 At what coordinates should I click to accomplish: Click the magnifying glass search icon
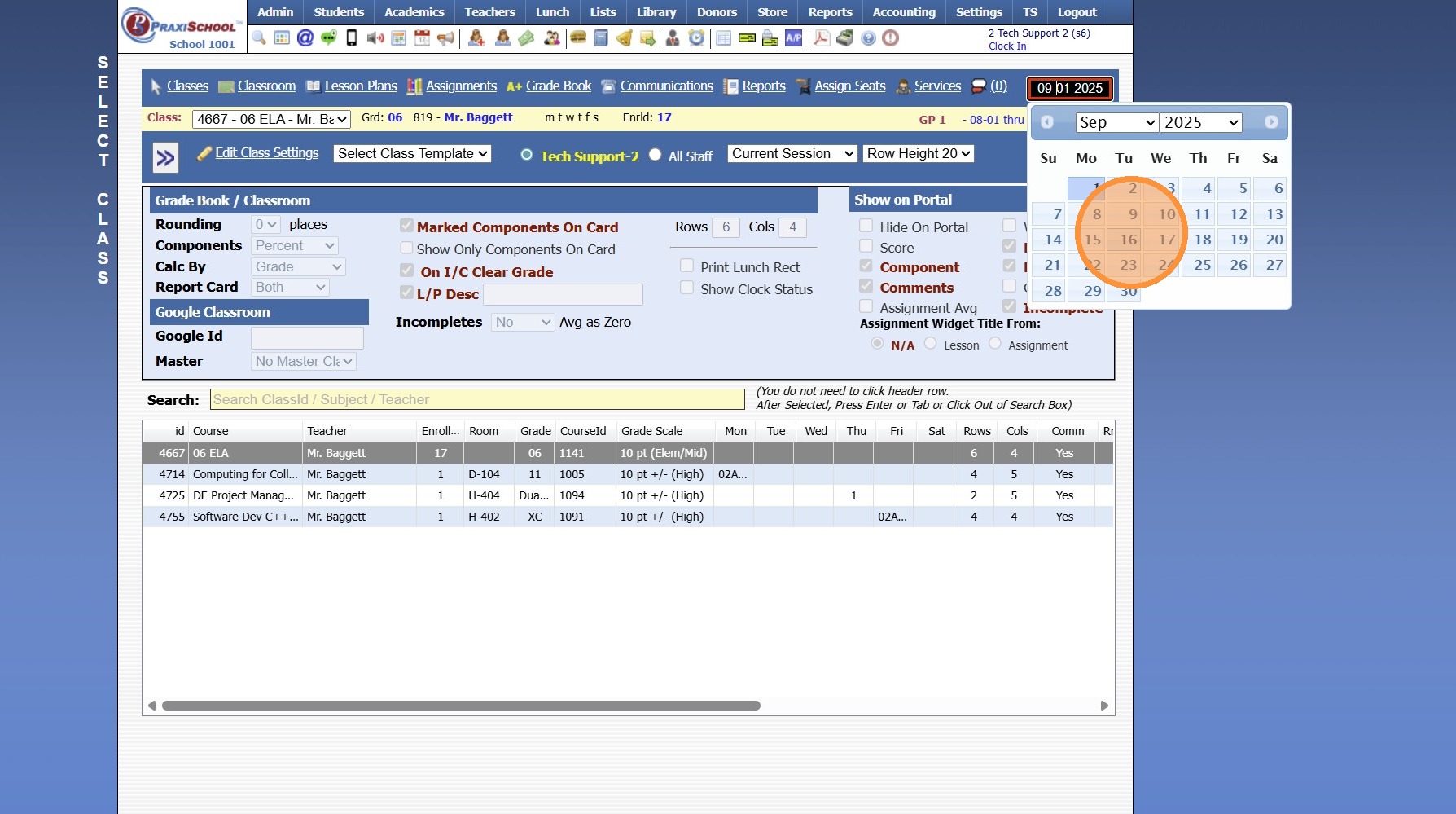pyautogui.click(x=259, y=38)
